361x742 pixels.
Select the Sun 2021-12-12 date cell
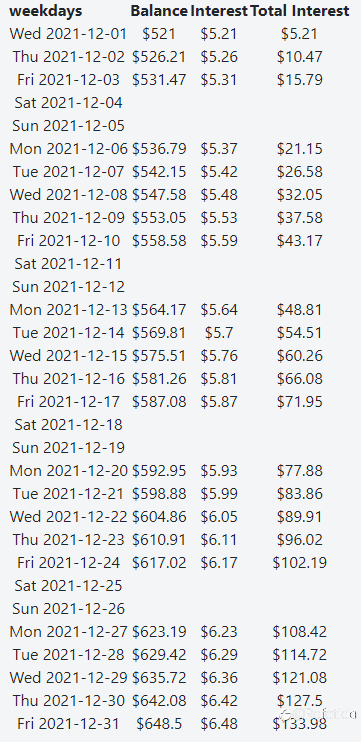point(69,286)
